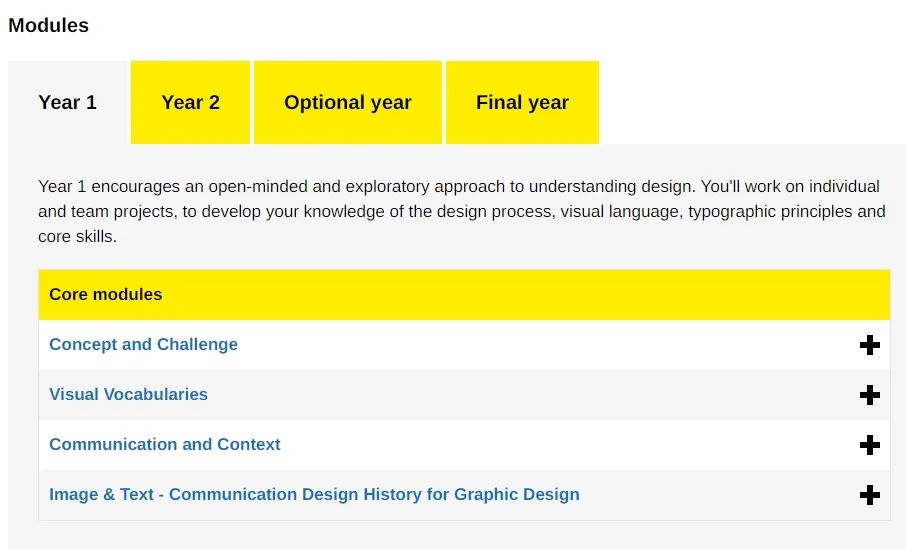Switch to the Year 2 tab
The width and height of the screenshot is (906, 550).
pyautogui.click(x=190, y=102)
